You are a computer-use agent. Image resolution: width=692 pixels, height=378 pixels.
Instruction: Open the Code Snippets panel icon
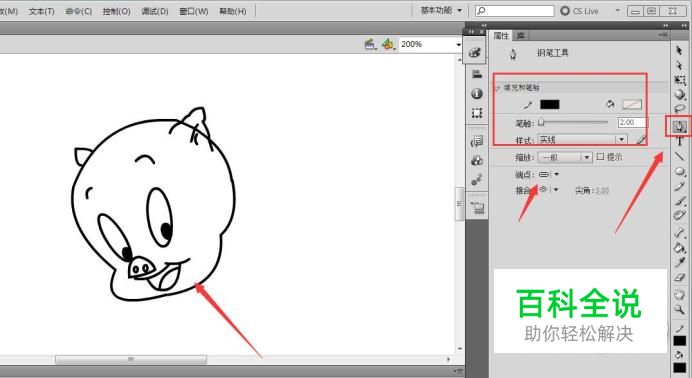(477, 142)
